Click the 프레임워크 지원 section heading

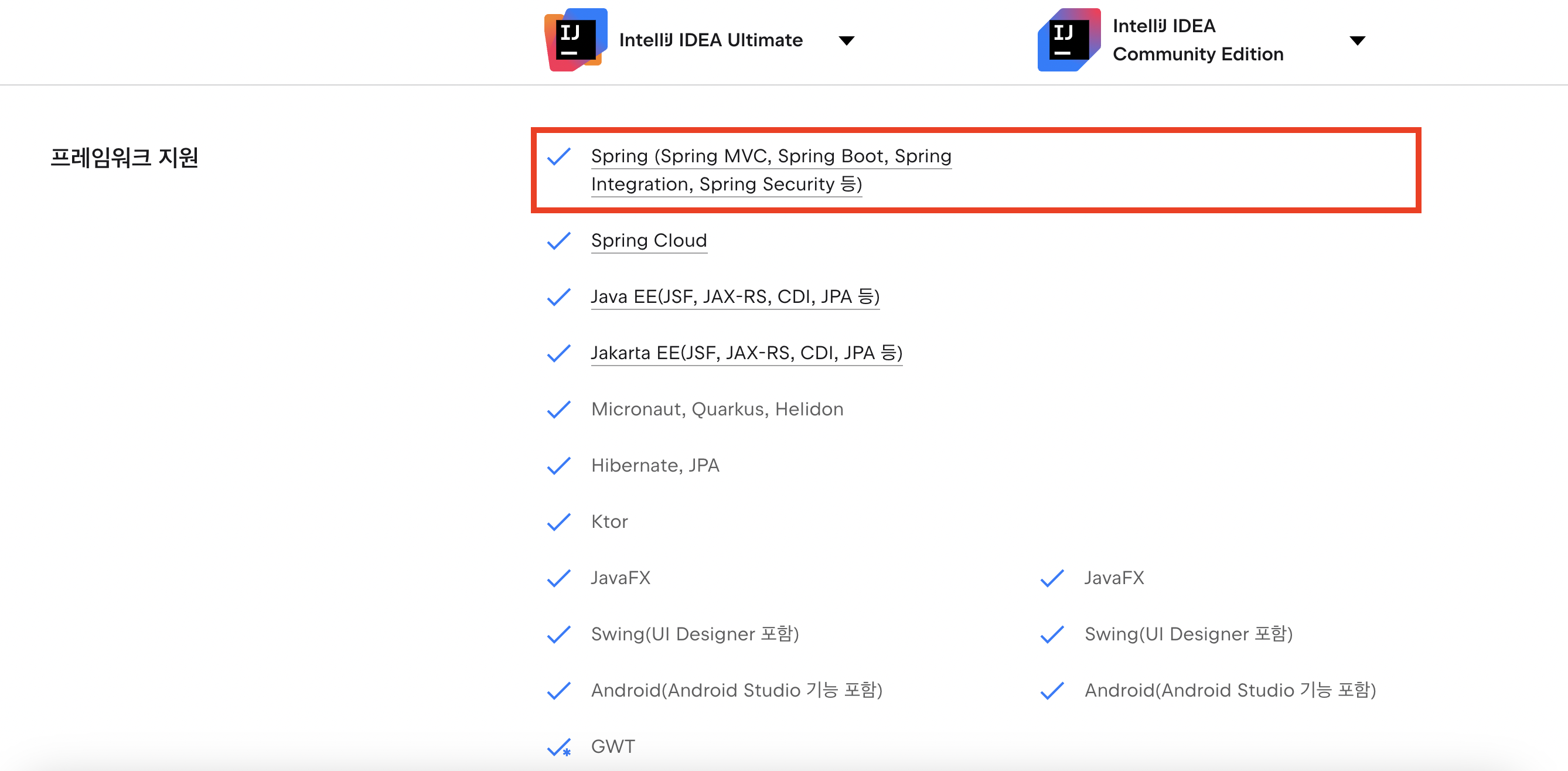[124, 158]
